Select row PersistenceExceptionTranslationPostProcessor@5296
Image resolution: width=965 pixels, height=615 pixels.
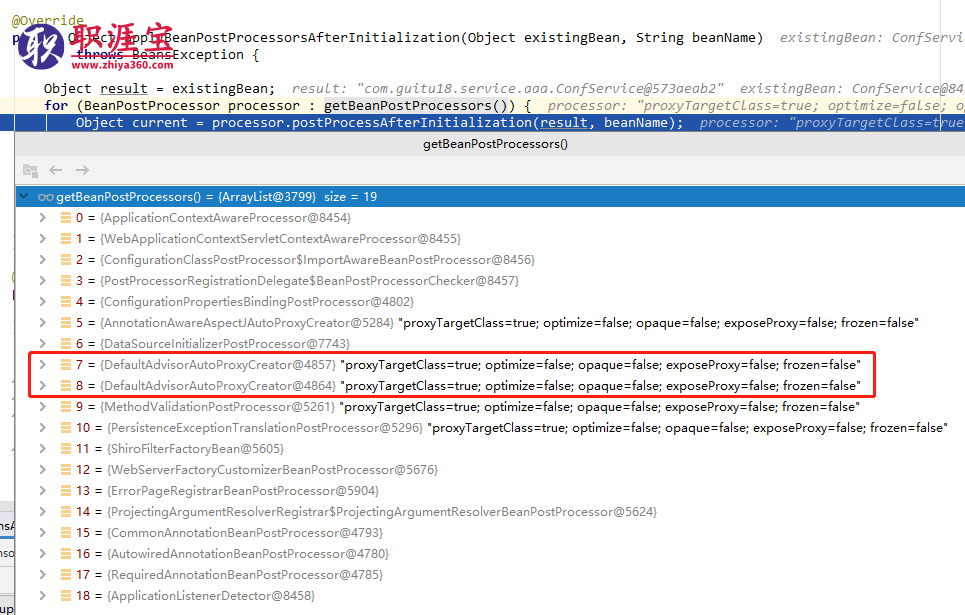[x=490, y=427]
